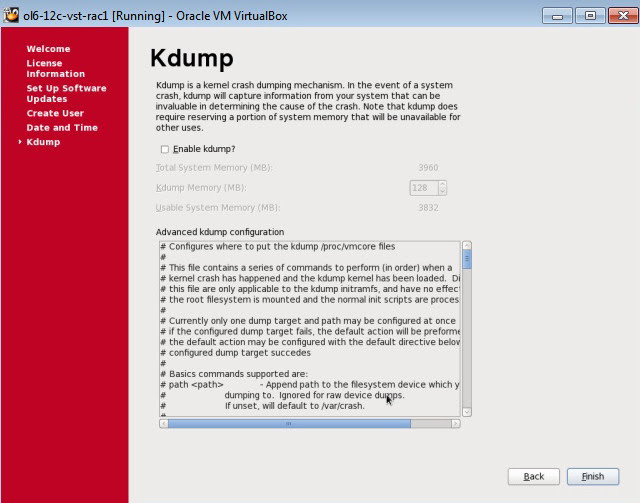The height and width of the screenshot is (503, 640).
Task: Click the horizontal scrollbar thumb of config text
Action: point(289,424)
